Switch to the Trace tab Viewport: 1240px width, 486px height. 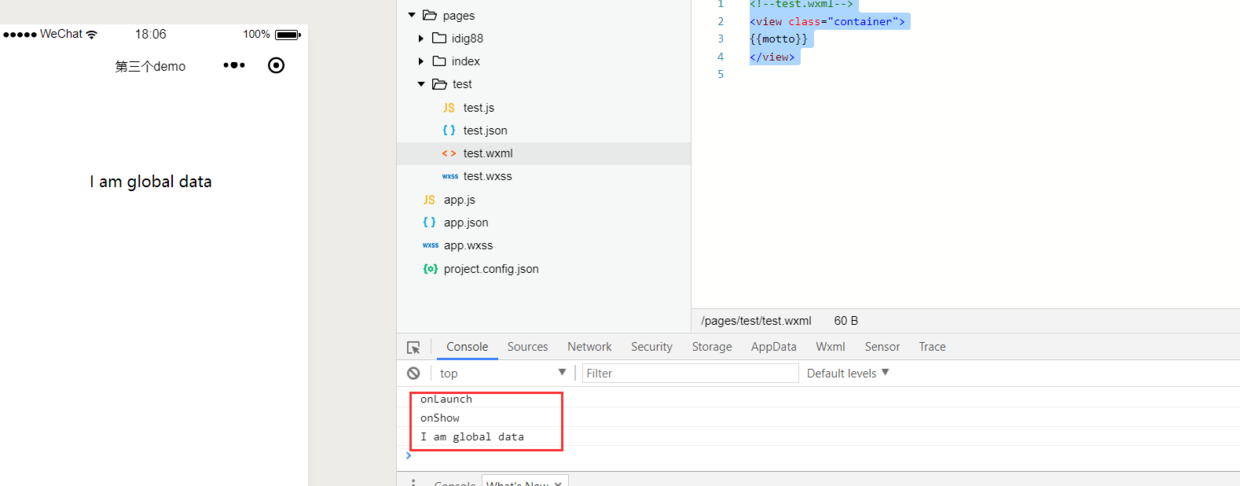(x=932, y=347)
